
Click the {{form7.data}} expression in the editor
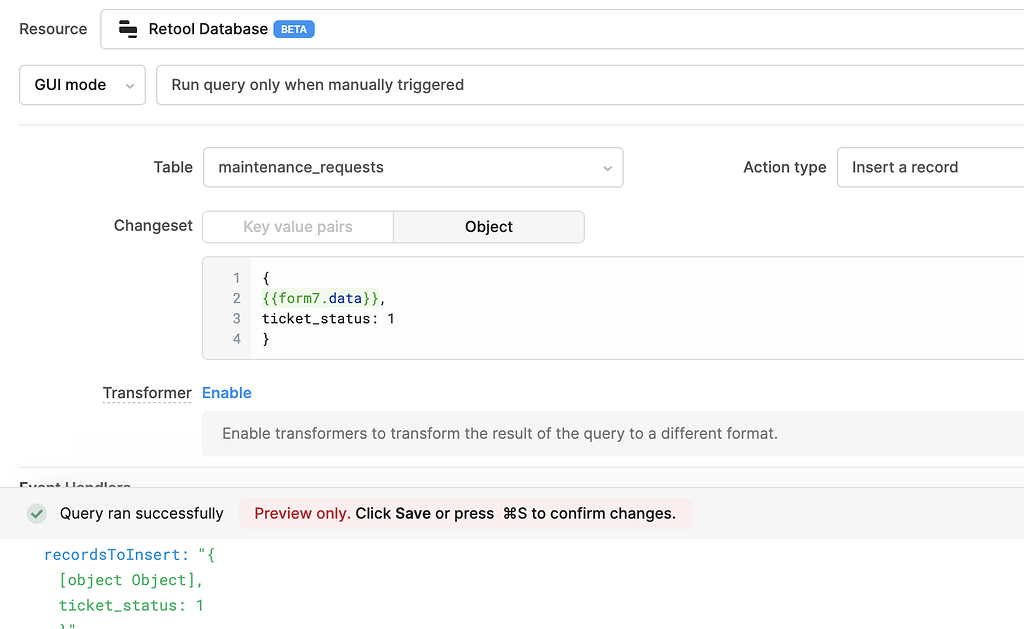click(320, 298)
